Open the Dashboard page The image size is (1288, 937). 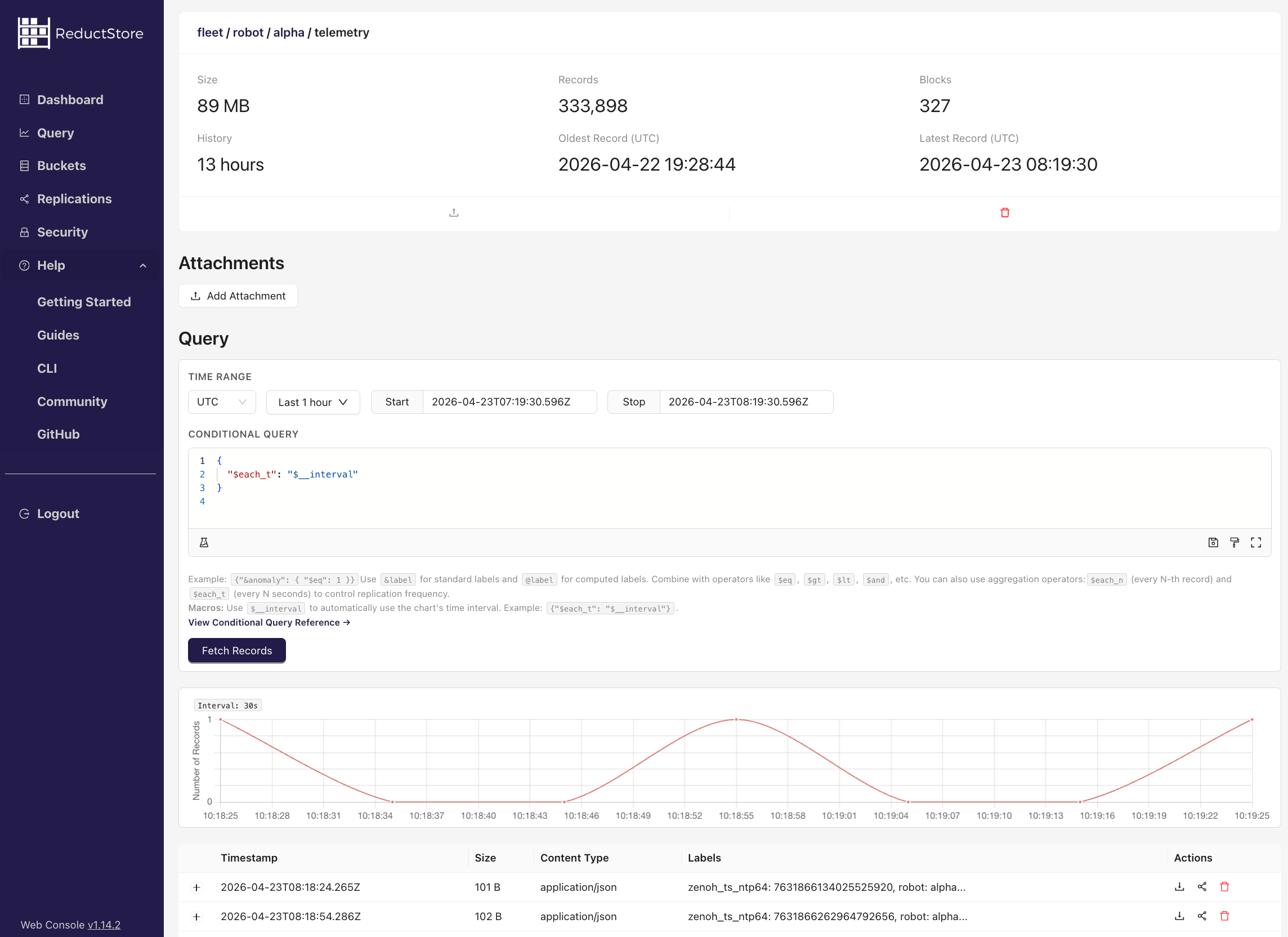pos(70,100)
